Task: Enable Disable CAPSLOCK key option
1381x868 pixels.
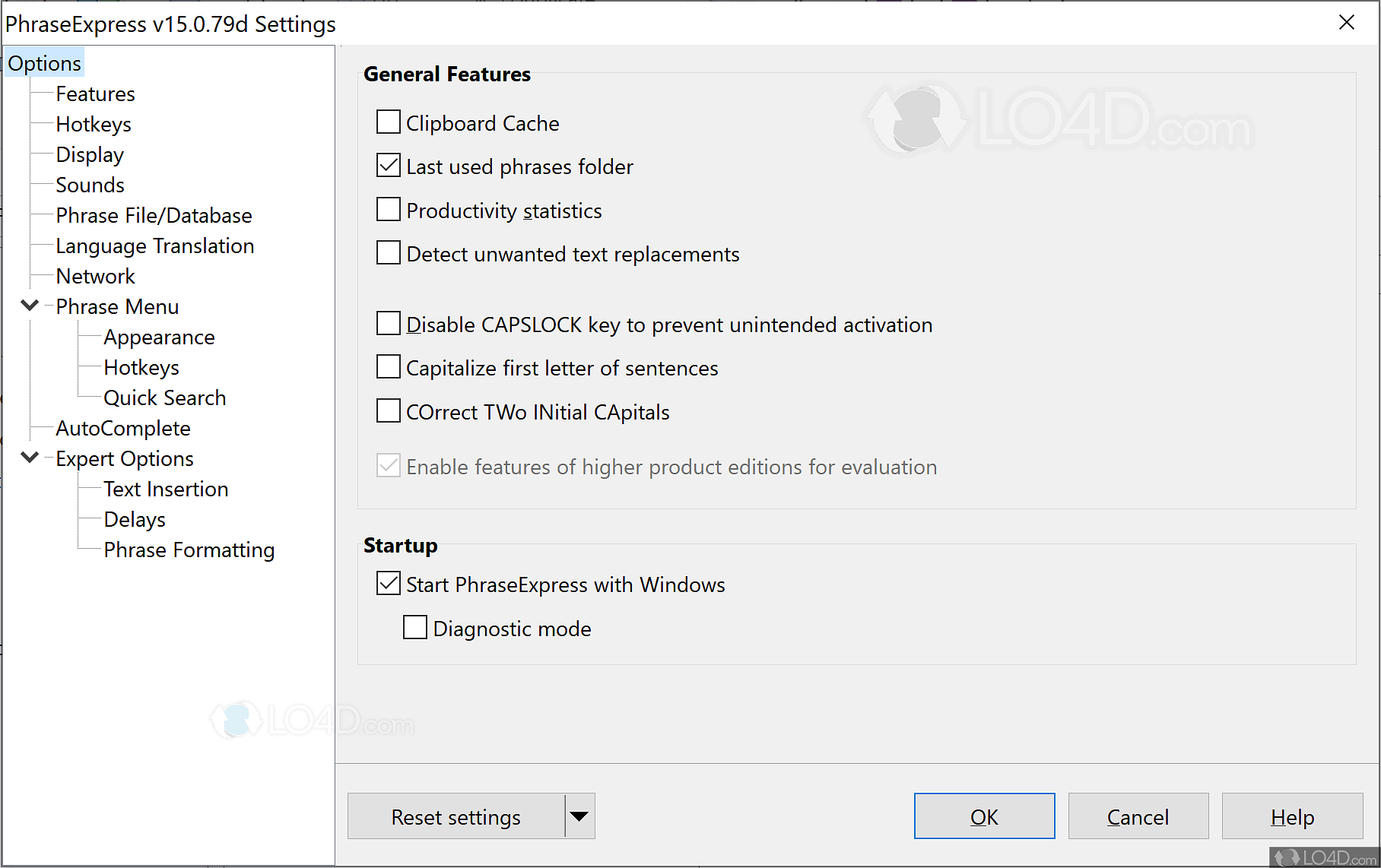Action: tap(388, 323)
